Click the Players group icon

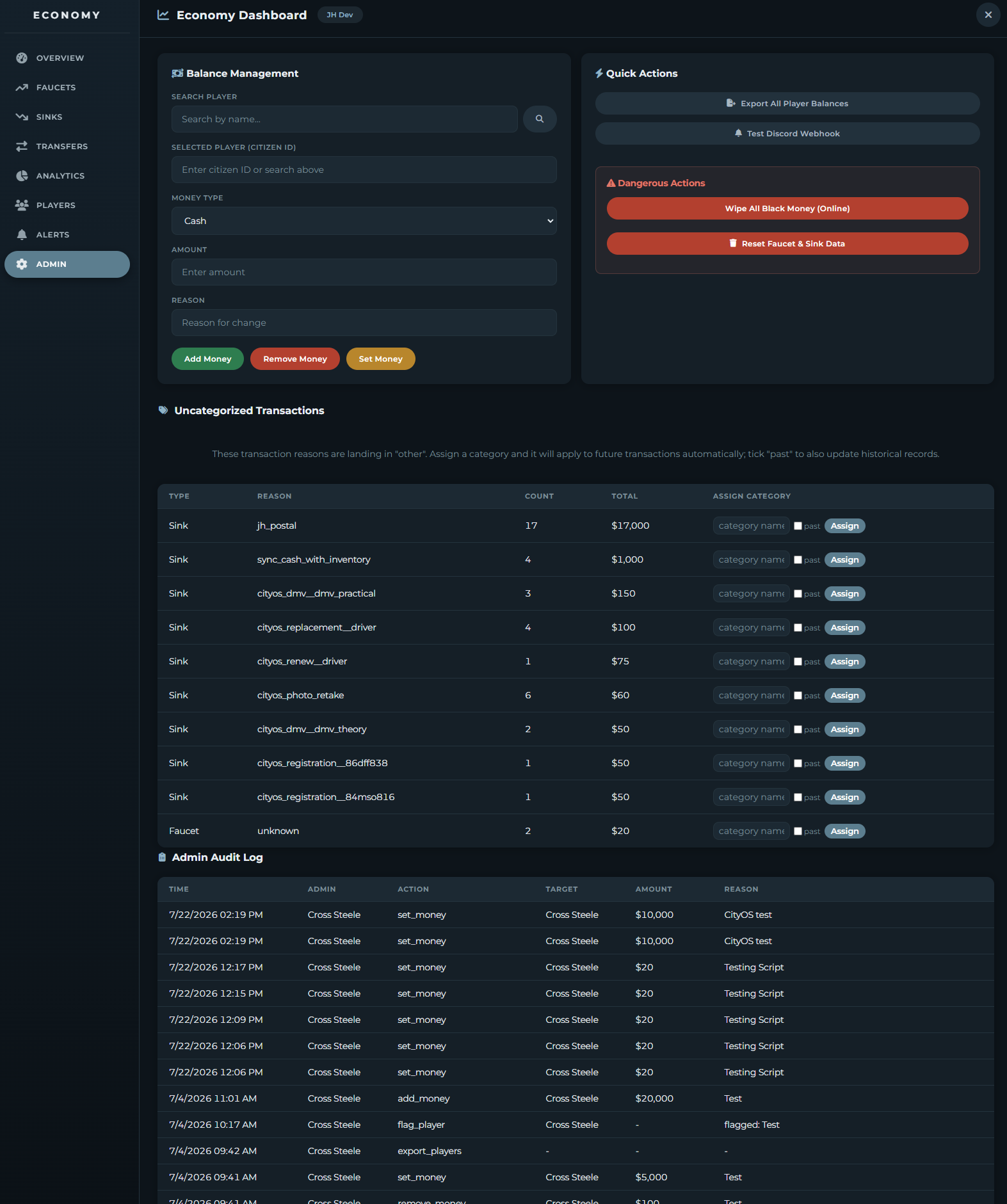tap(22, 205)
